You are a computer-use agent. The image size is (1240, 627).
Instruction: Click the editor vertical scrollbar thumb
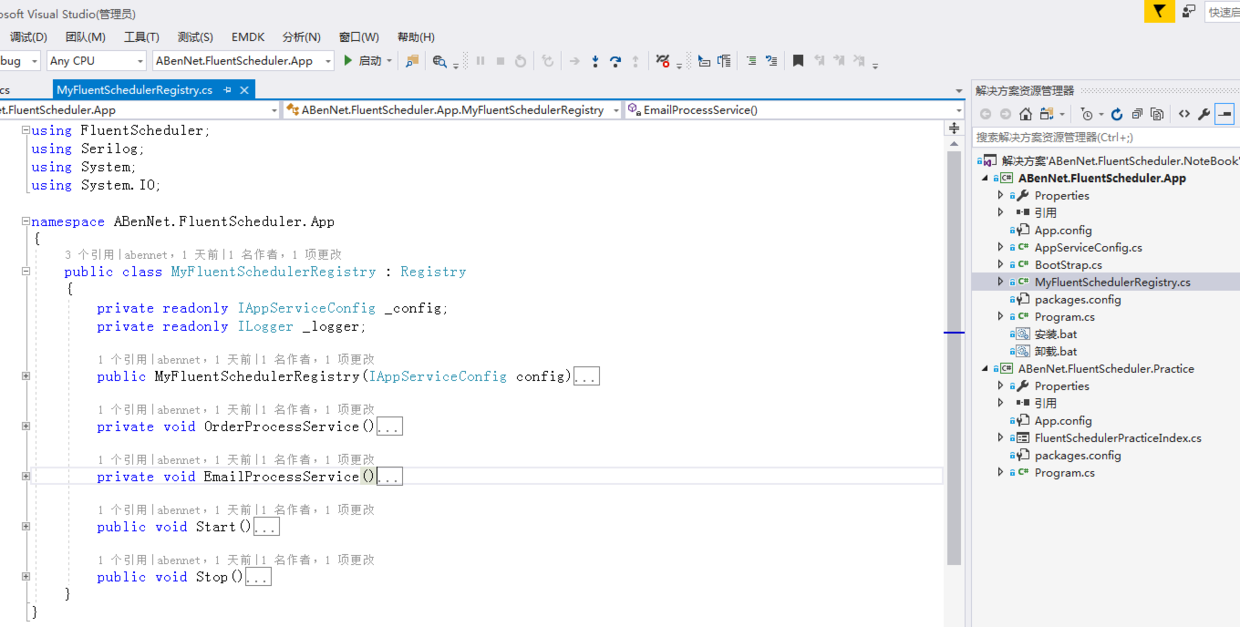[x=954, y=360]
